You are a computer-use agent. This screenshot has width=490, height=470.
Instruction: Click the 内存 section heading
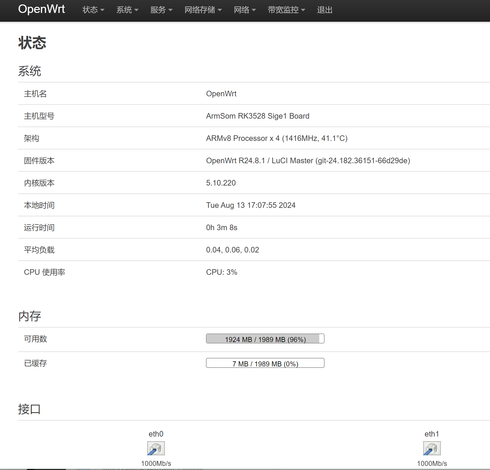pos(29,316)
